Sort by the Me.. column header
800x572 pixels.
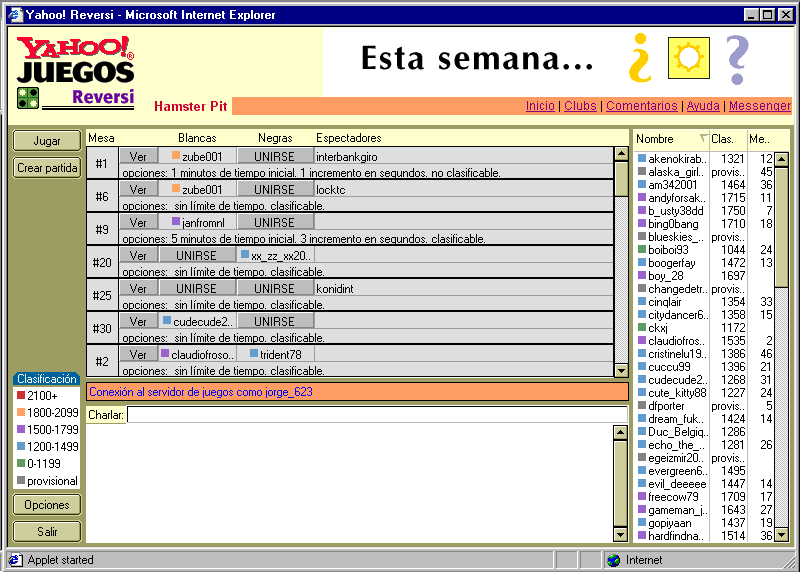(x=768, y=139)
